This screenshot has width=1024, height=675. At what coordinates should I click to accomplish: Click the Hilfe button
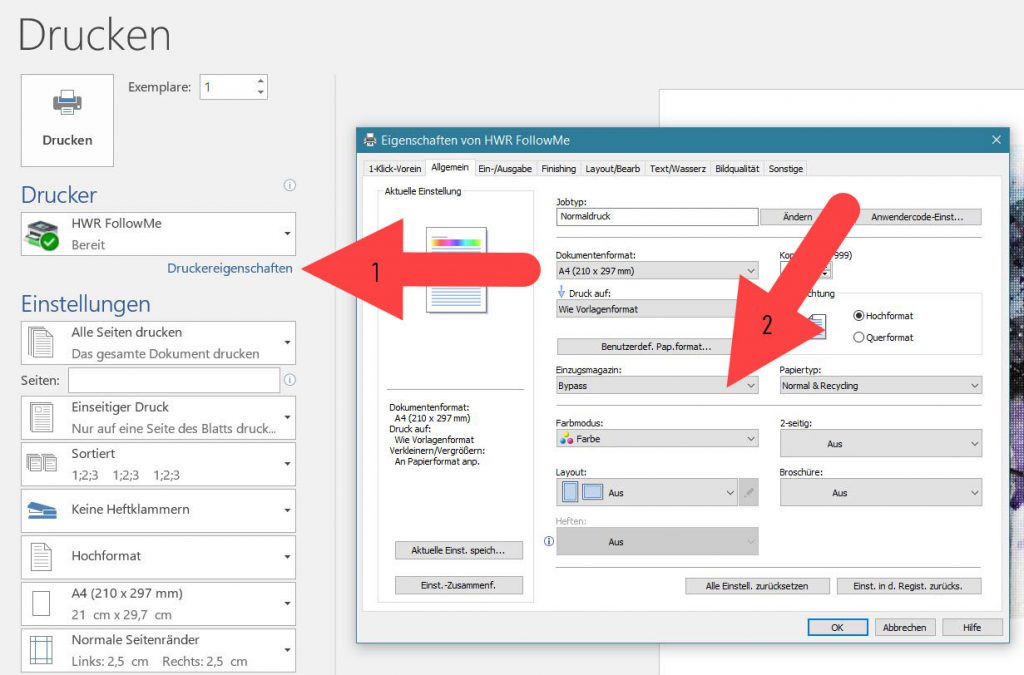[x=972, y=627]
